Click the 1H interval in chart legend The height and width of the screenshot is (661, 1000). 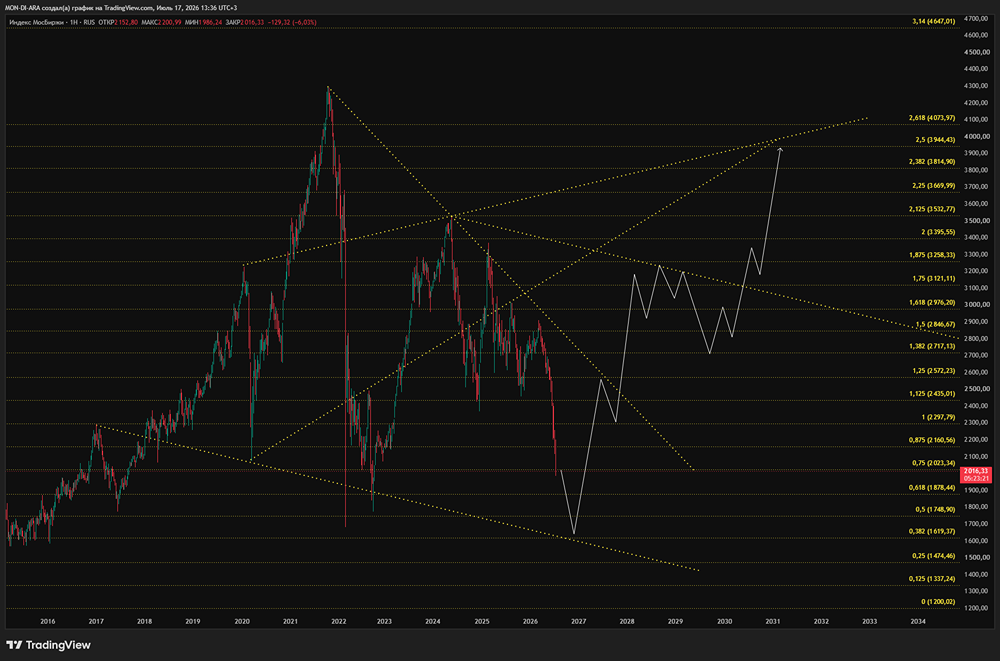coord(72,22)
